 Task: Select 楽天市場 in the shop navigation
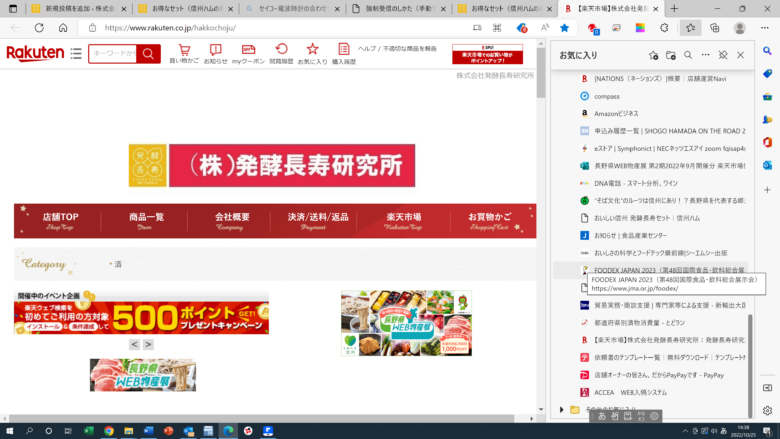[403, 221]
